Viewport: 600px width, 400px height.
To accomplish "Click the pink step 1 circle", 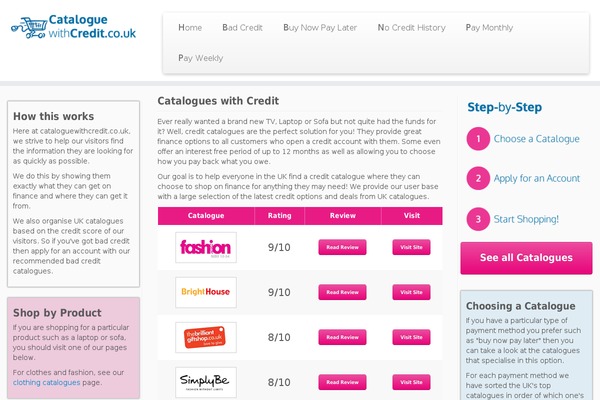I will 478,139.
